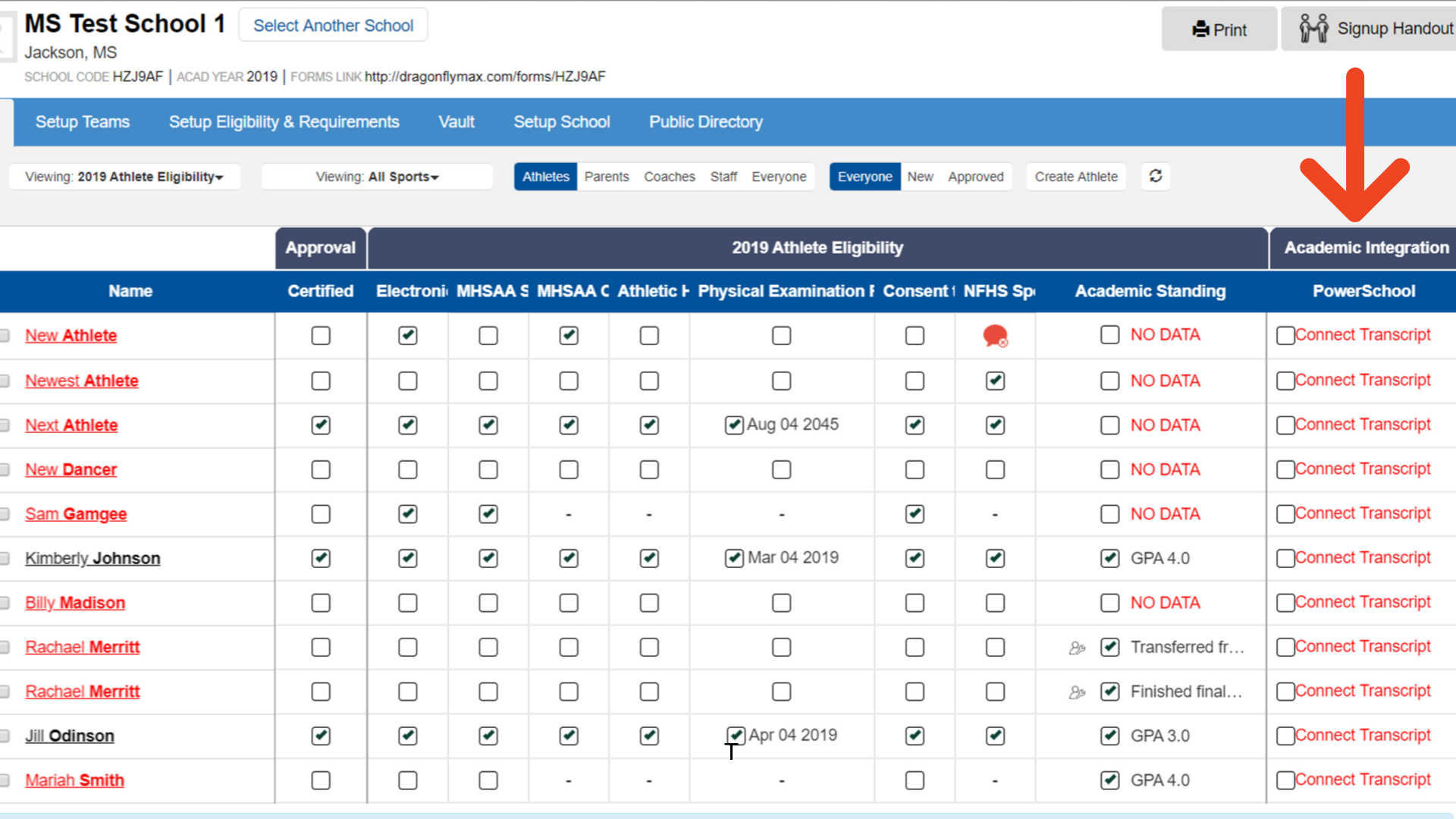Click transfer icon beside Transferred fr… status
This screenshot has width=1456, height=819.
[1077, 648]
